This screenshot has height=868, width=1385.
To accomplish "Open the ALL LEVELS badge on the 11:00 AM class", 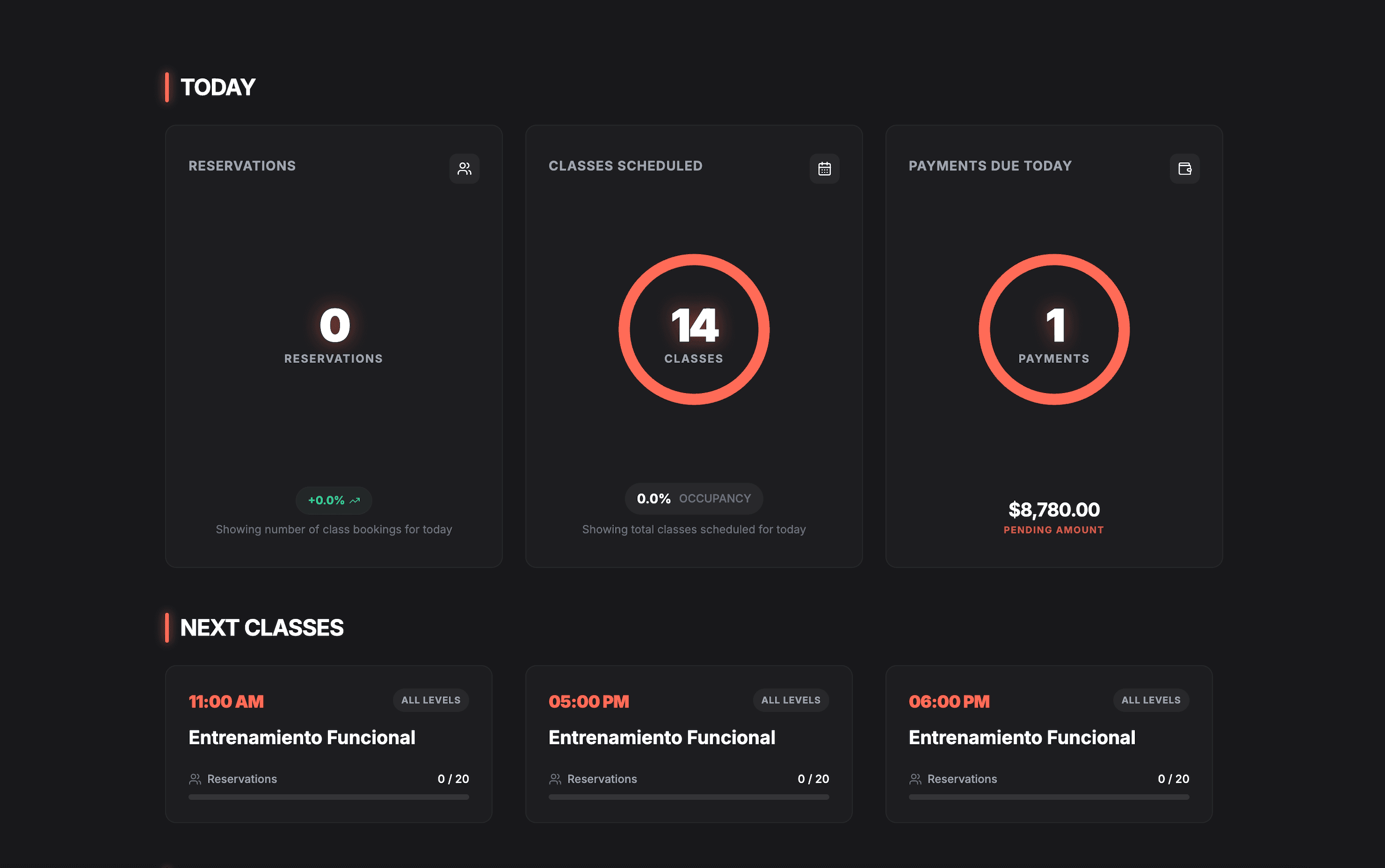I will pos(430,700).
